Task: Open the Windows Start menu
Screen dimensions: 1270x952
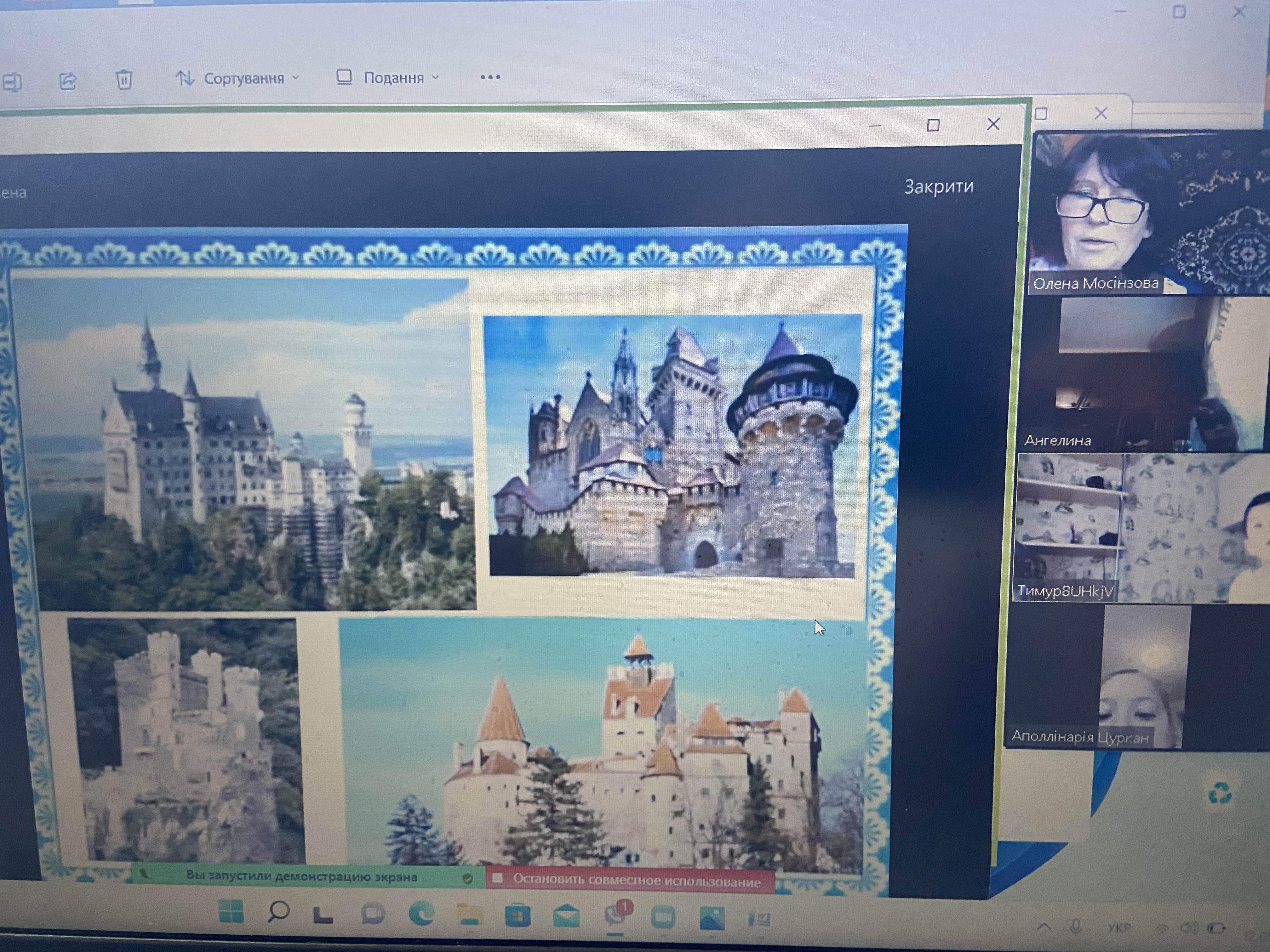Action: (232, 911)
